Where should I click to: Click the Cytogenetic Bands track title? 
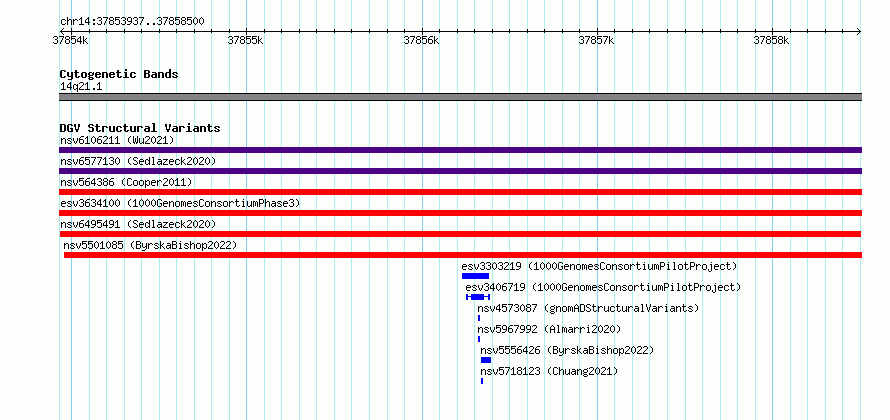119,74
